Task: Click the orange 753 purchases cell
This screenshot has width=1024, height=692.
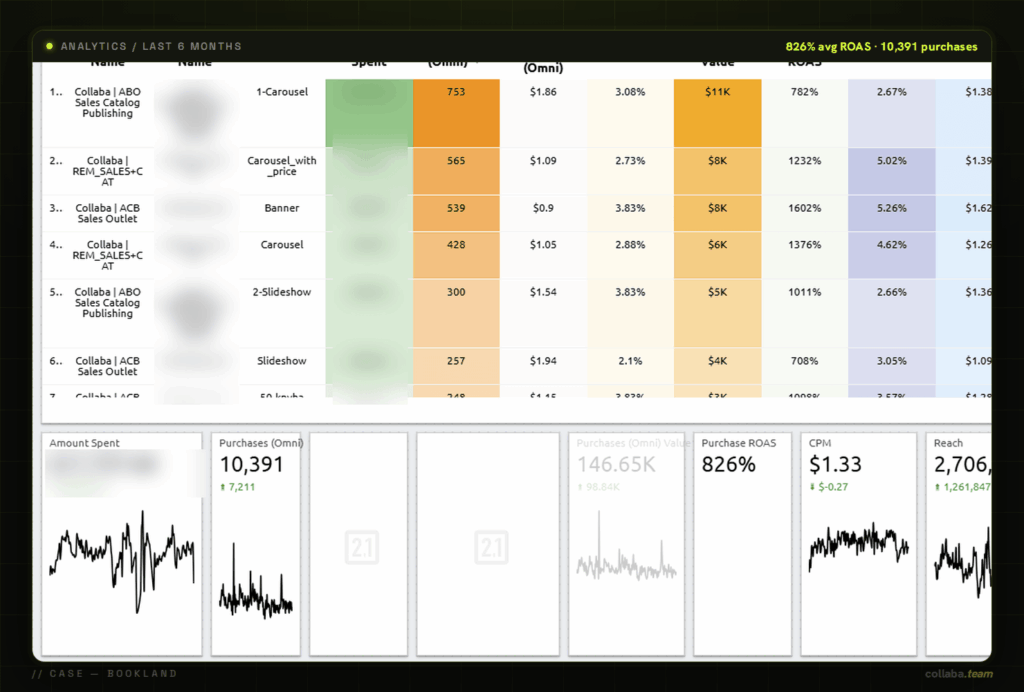Action: click(x=456, y=113)
